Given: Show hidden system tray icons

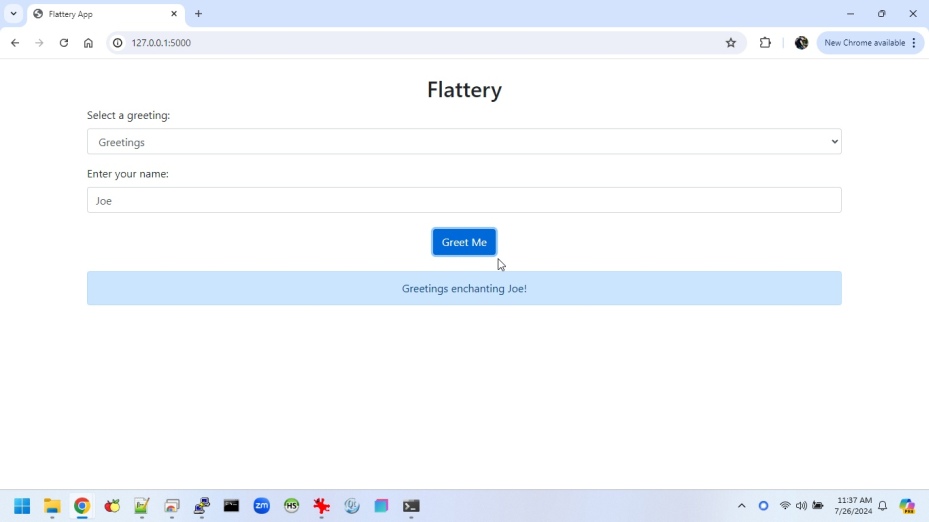Looking at the screenshot, I should click(741, 506).
